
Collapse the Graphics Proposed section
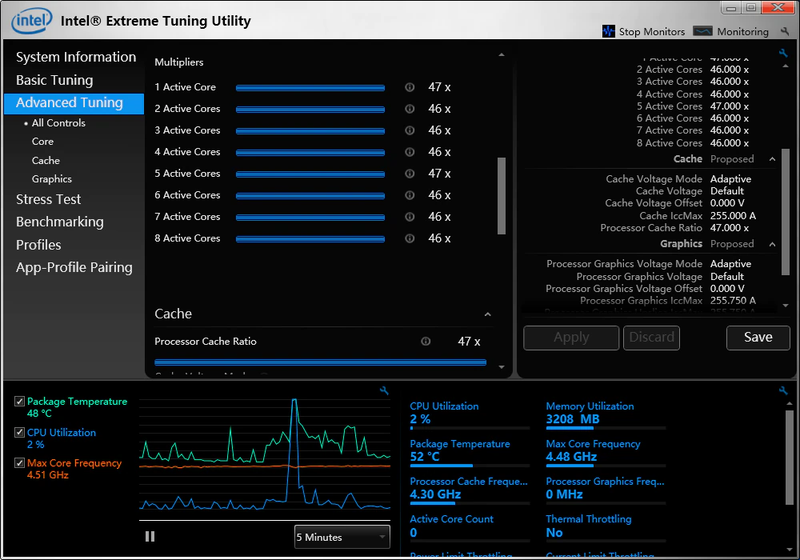click(772, 244)
